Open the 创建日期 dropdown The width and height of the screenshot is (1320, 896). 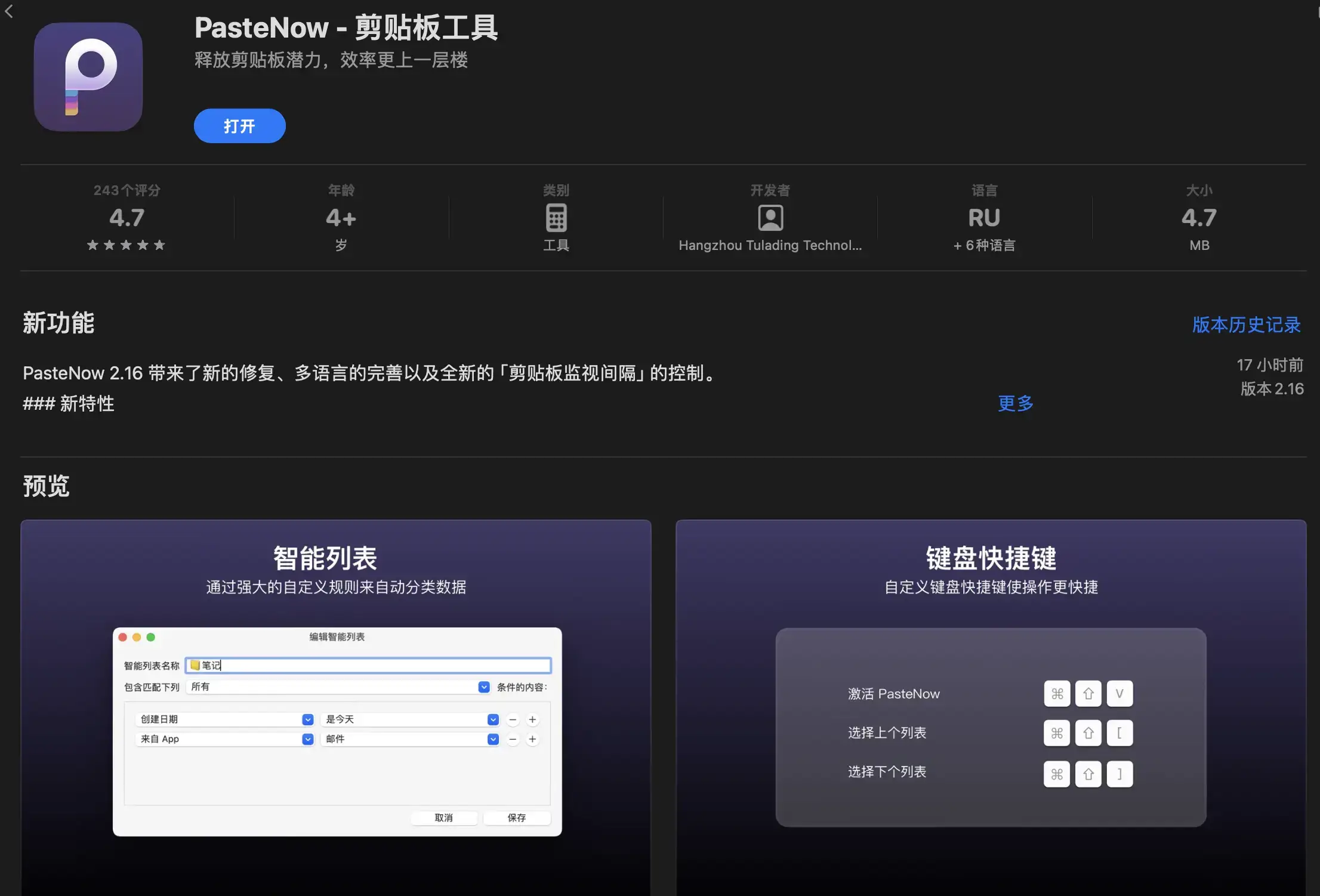click(308, 719)
